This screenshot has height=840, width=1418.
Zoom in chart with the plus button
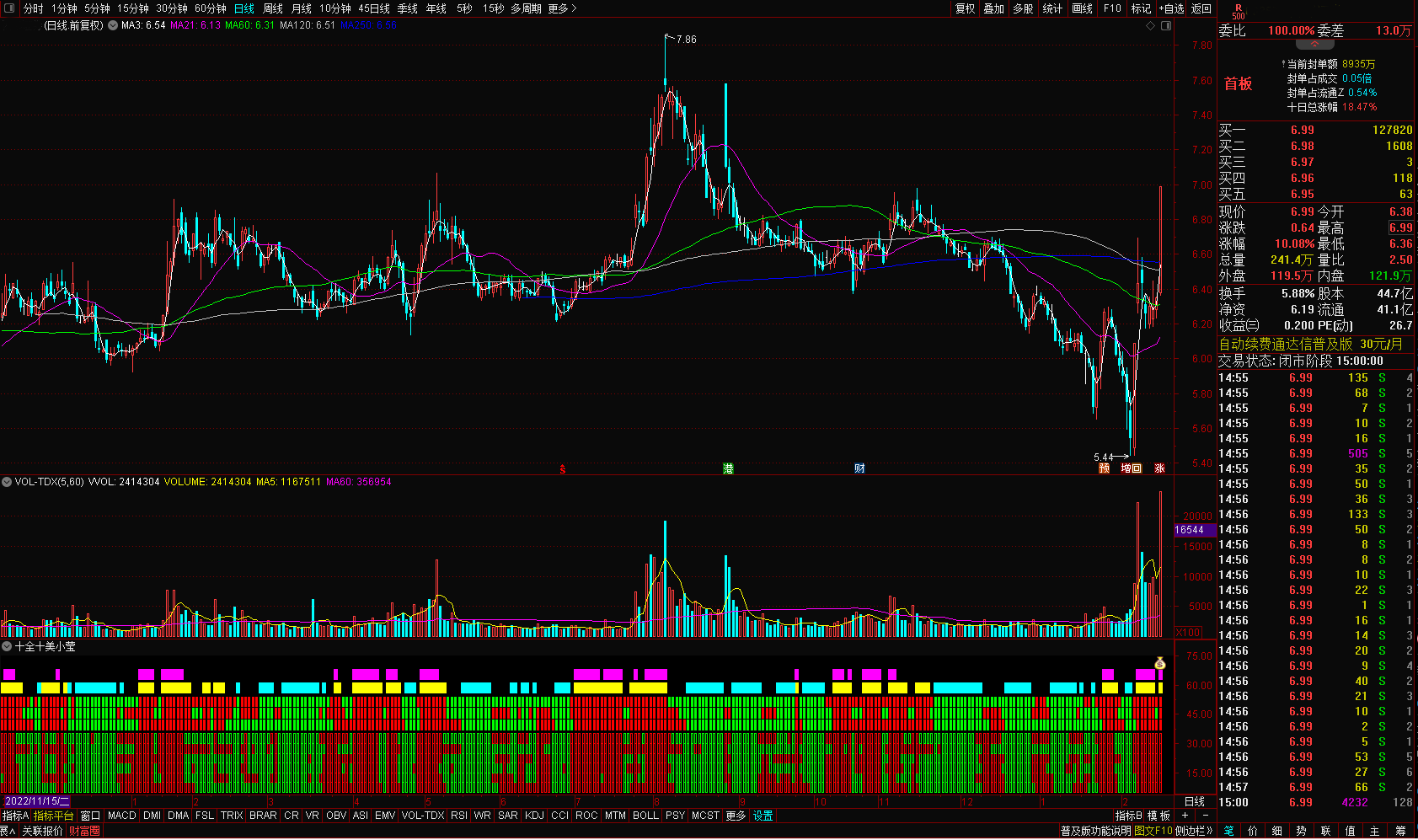tap(1185, 816)
